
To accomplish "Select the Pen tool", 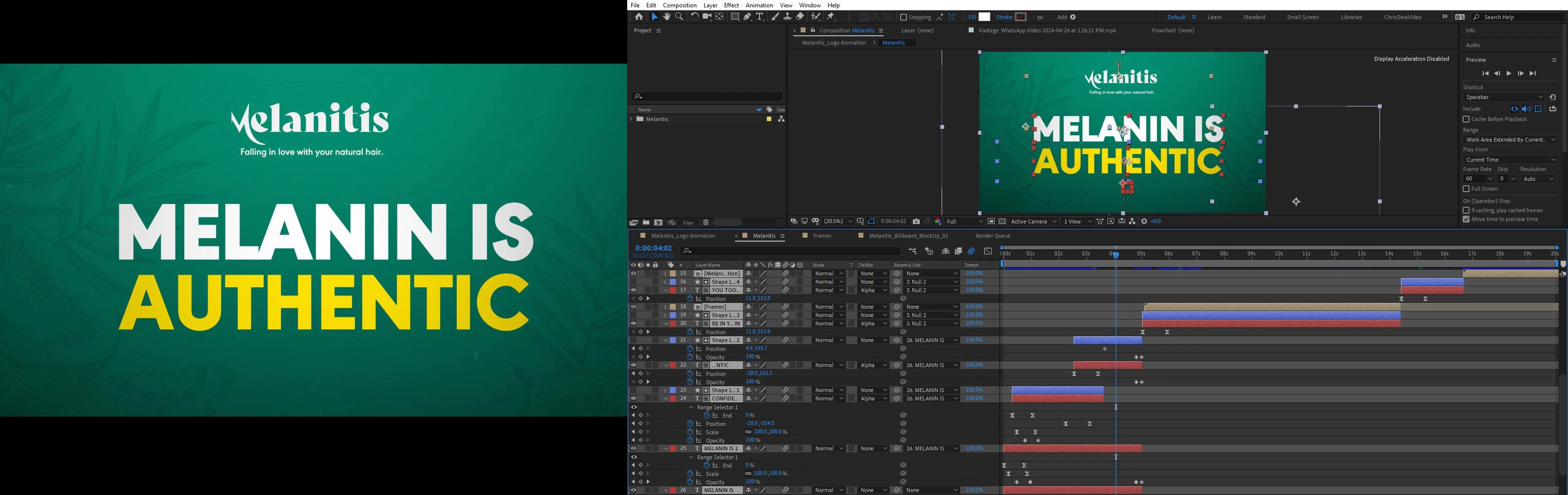I will pos(747,17).
